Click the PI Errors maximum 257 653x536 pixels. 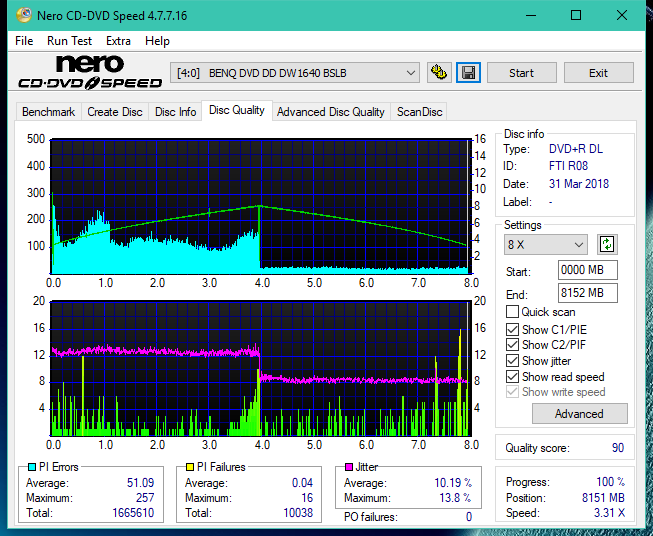(145, 498)
